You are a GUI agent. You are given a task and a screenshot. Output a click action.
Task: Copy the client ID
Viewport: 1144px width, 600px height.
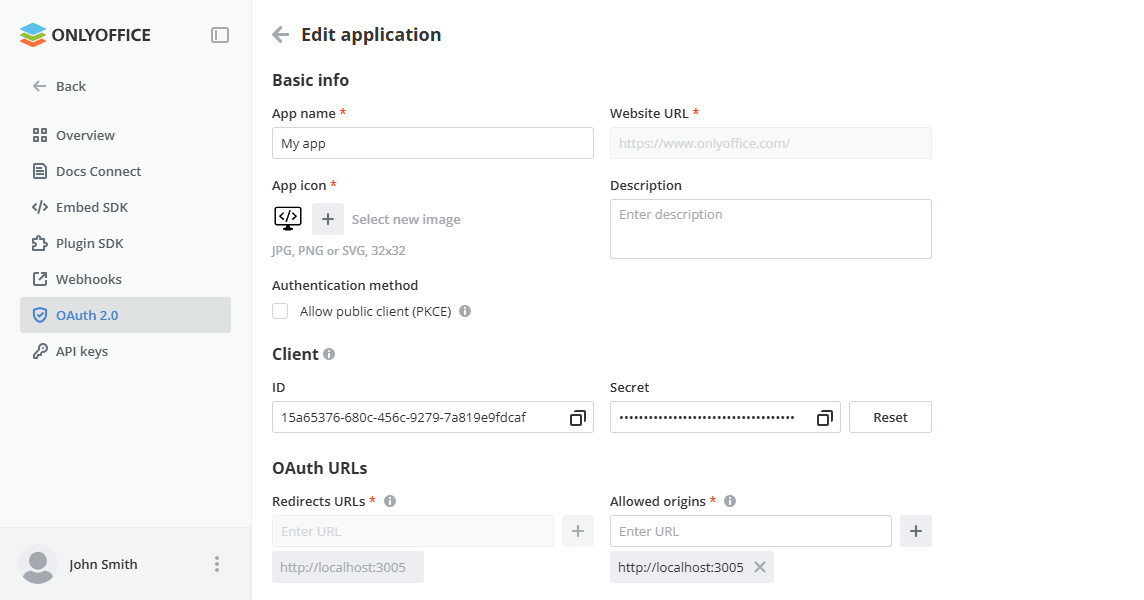(577, 418)
